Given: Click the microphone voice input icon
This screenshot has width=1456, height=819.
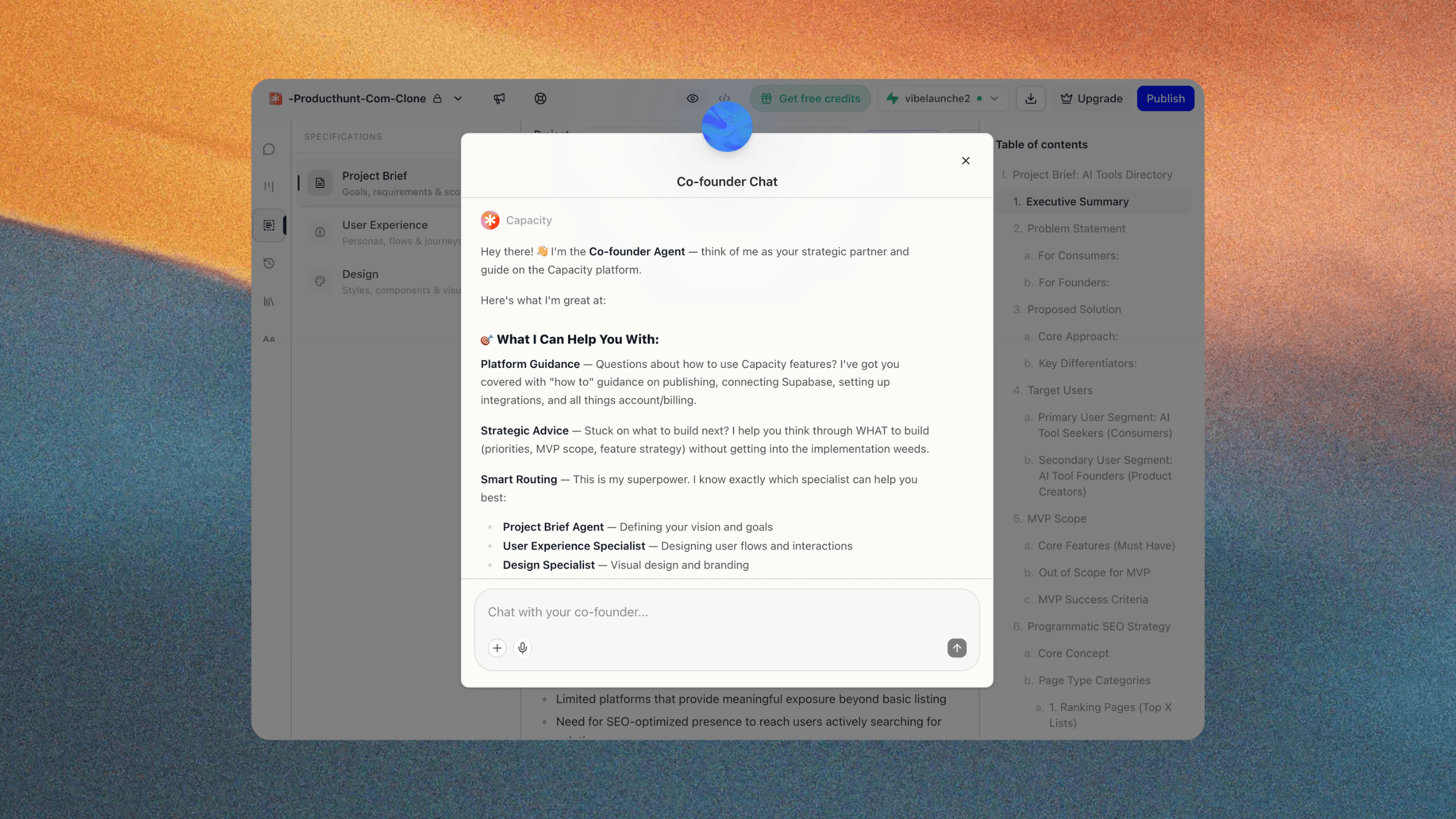Looking at the screenshot, I should 522,648.
